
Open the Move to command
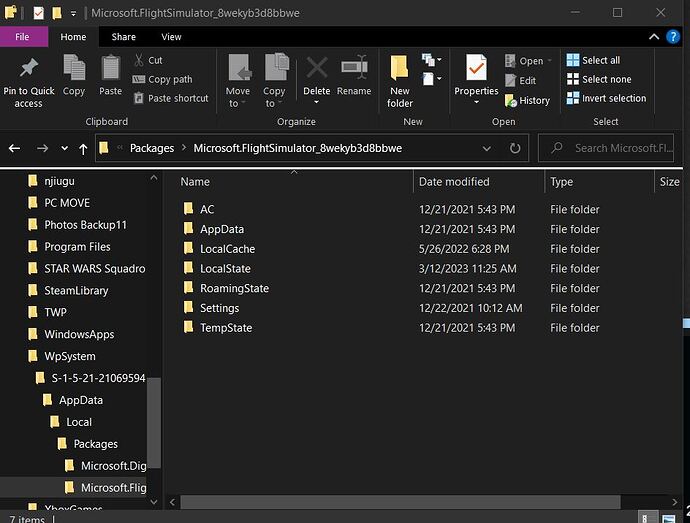(x=238, y=81)
